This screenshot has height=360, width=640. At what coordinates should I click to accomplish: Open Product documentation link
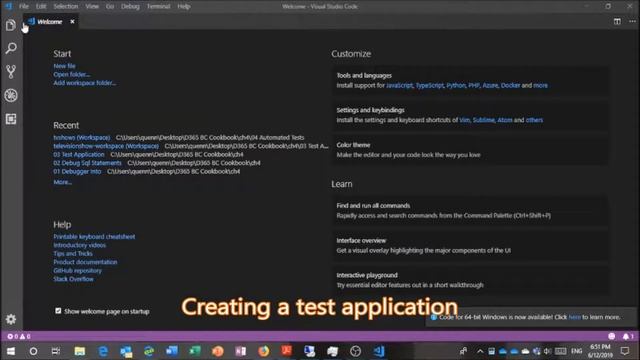(x=85, y=262)
